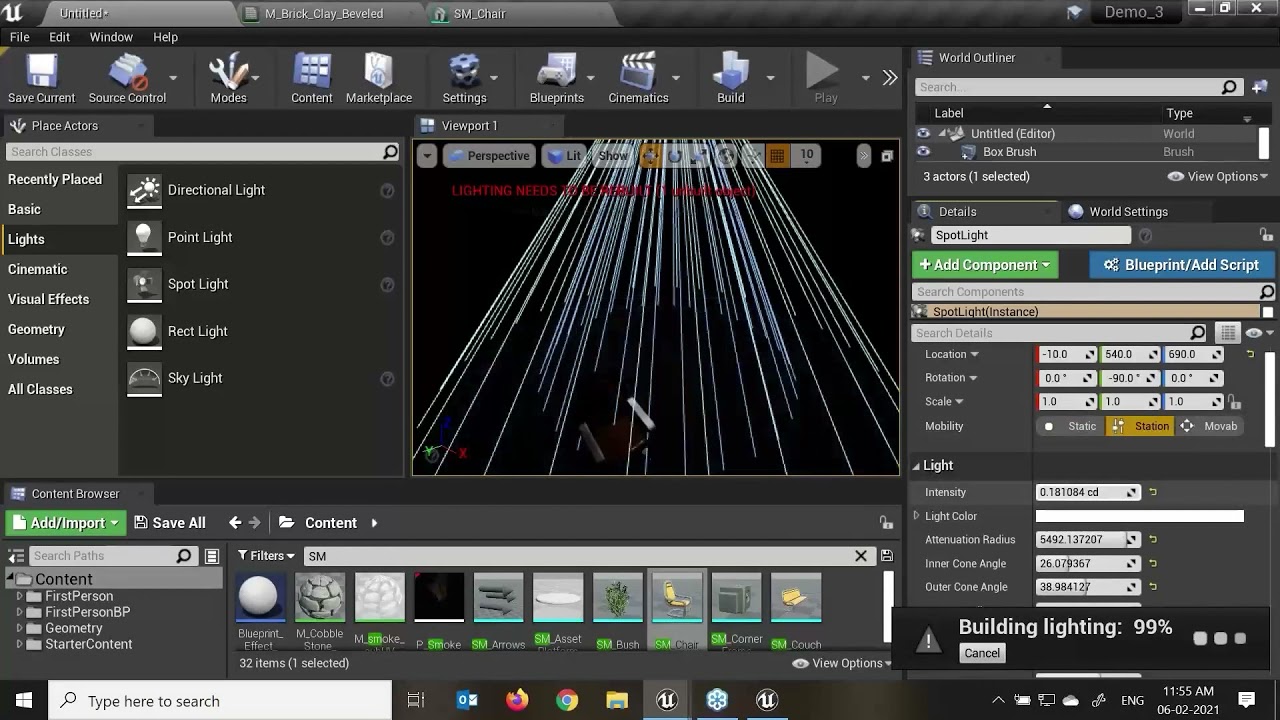Screen dimensions: 1280x720
Task: Open the viewport options arrow dropdown
Action: point(427,156)
